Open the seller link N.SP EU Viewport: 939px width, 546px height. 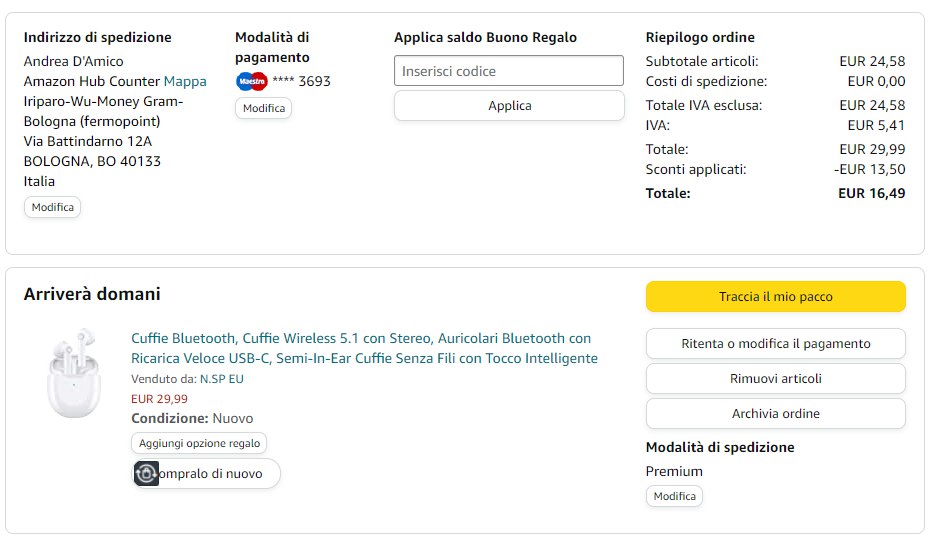(x=220, y=379)
